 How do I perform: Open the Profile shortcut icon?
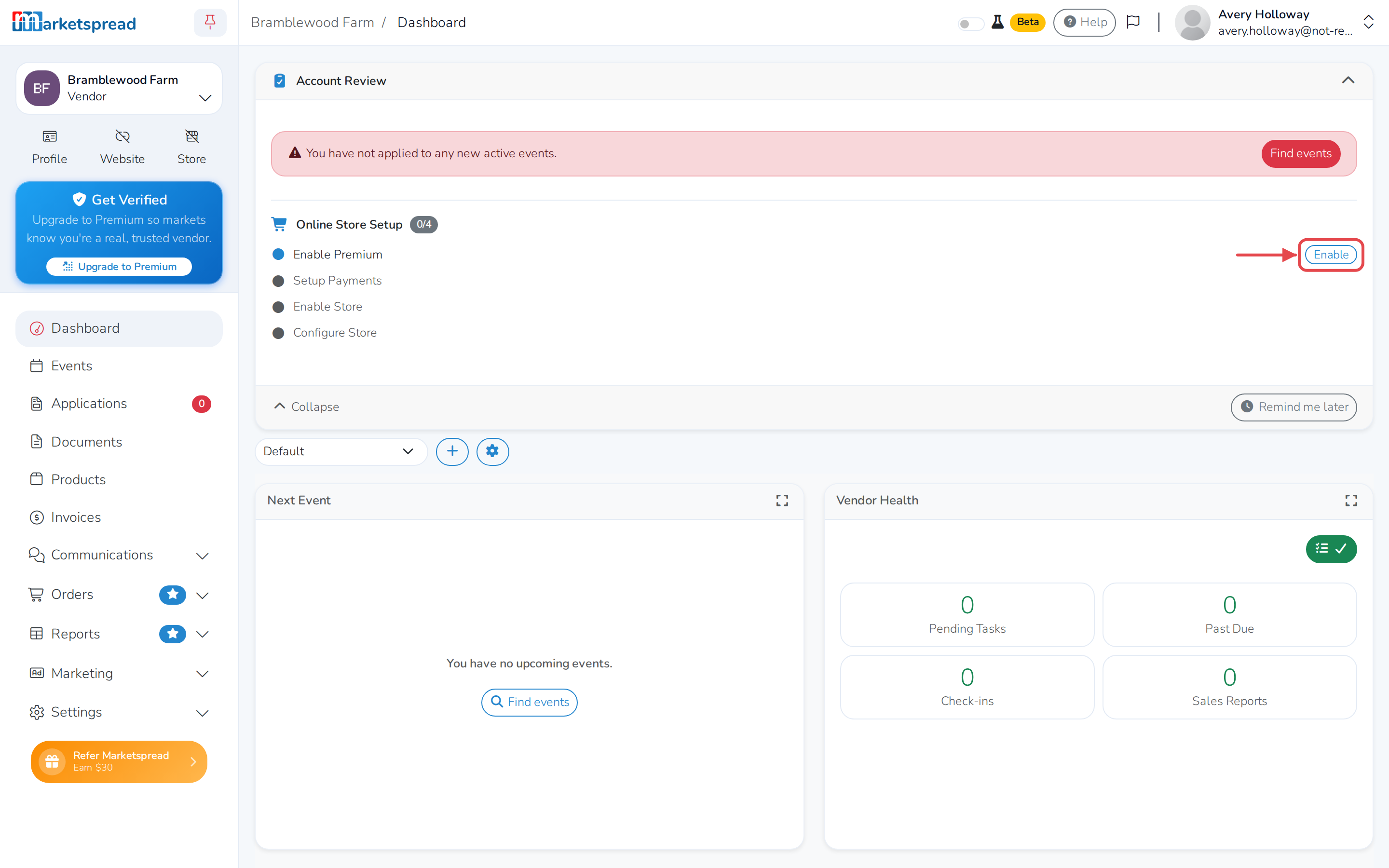pos(49,136)
